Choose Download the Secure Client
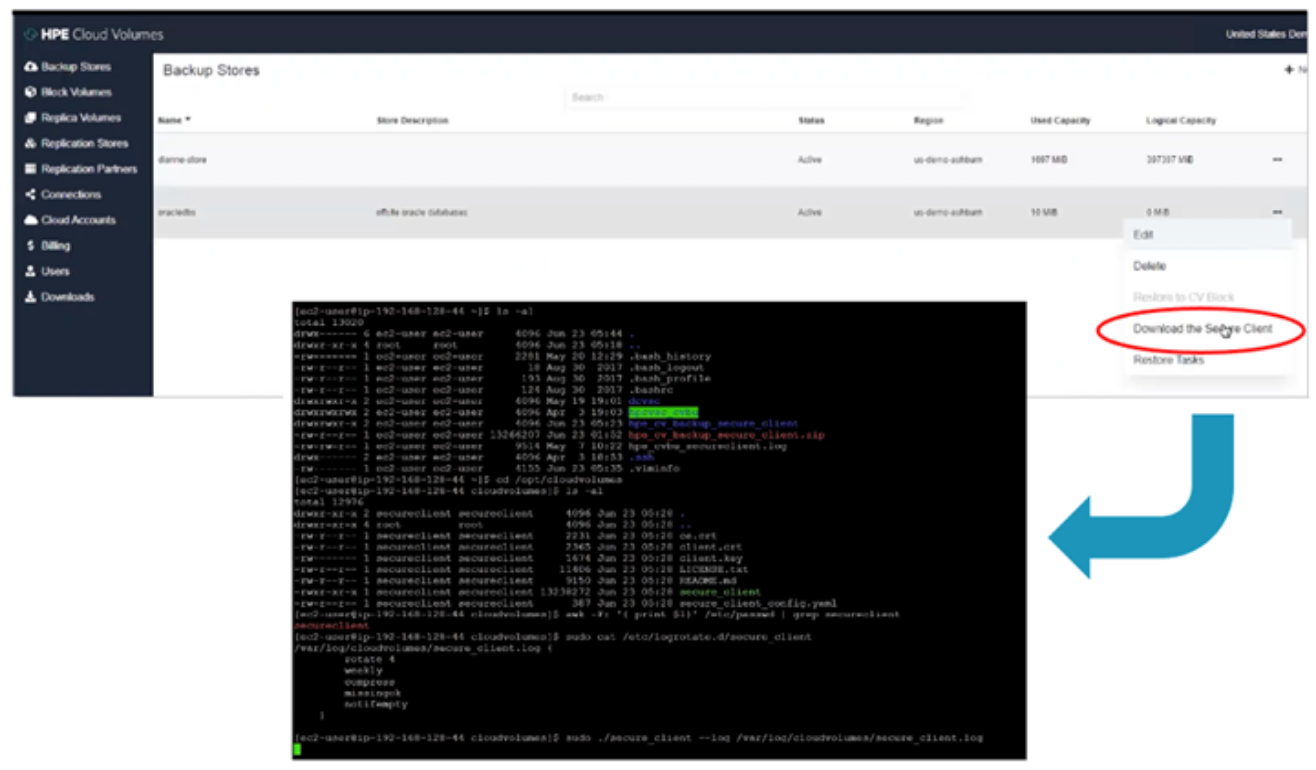The image size is (1316, 770). coord(1202,329)
